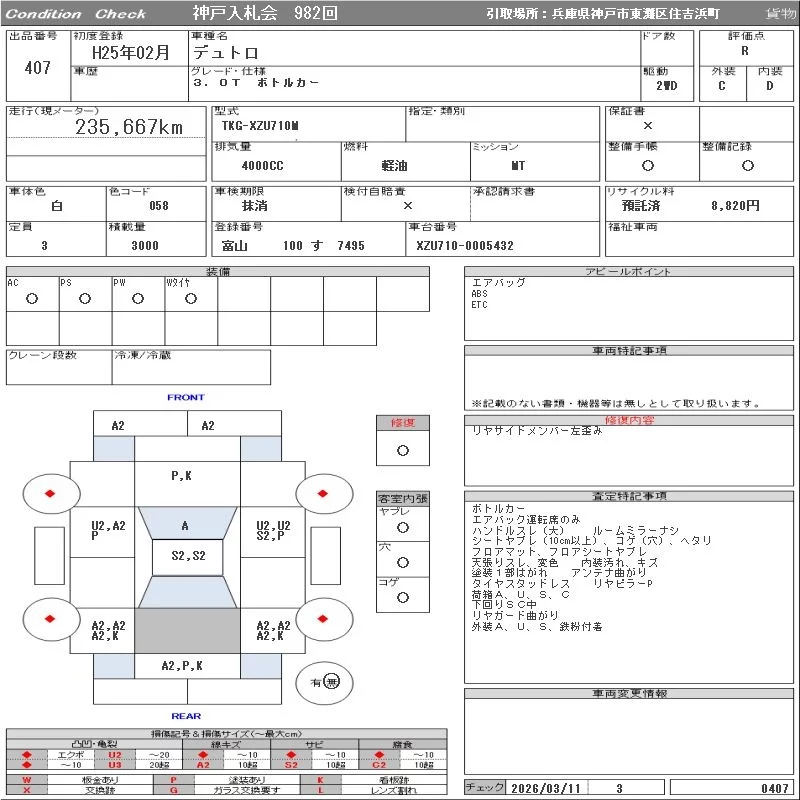Click the rear-left wheel red diamond marker
This screenshot has height=800, width=800.
point(49,619)
